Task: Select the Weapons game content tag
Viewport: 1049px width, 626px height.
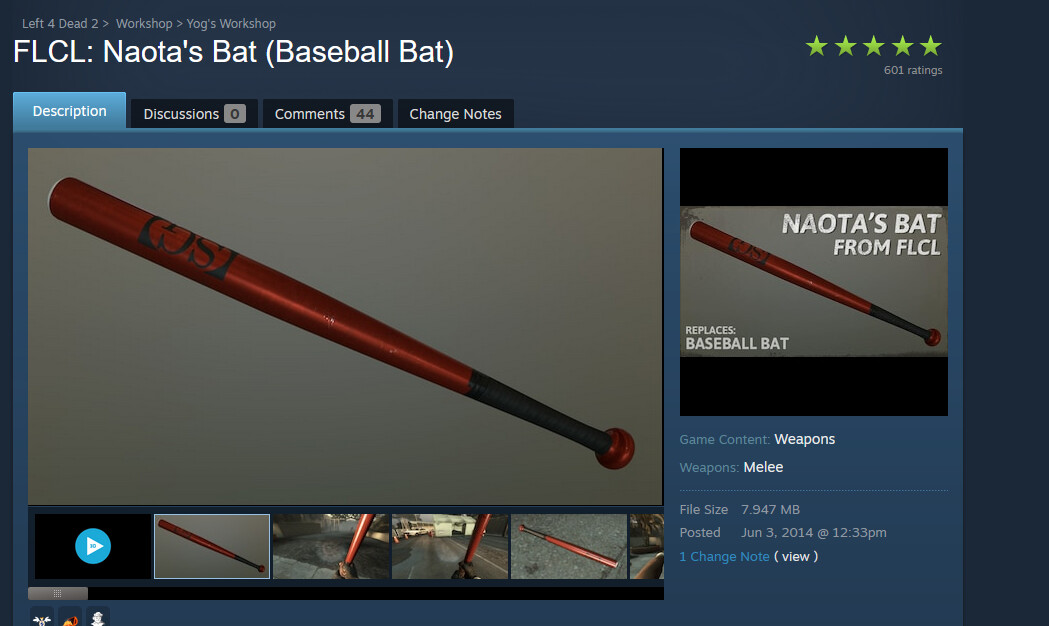Action: 805,439
